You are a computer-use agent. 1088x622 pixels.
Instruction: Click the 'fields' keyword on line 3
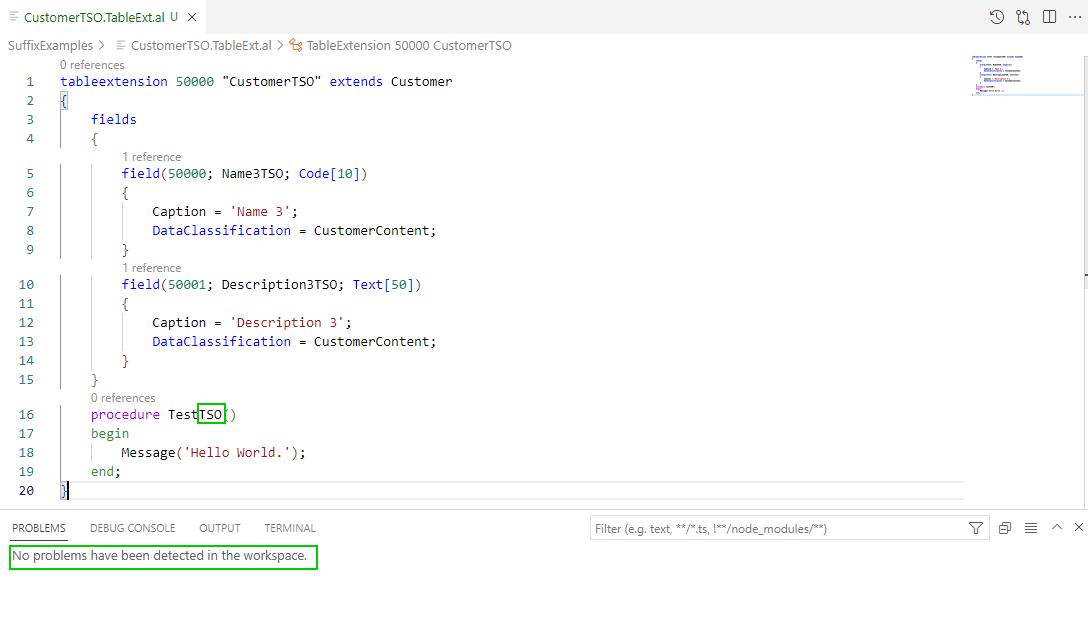coord(114,119)
